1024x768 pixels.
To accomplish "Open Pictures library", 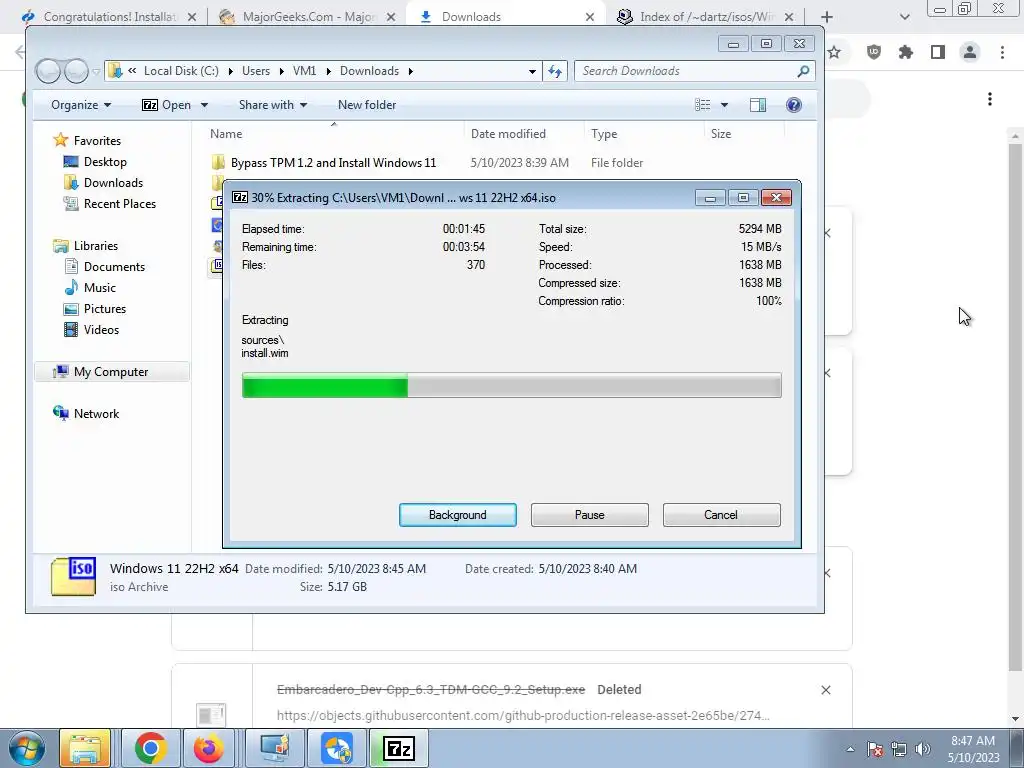I will (104, 308).
